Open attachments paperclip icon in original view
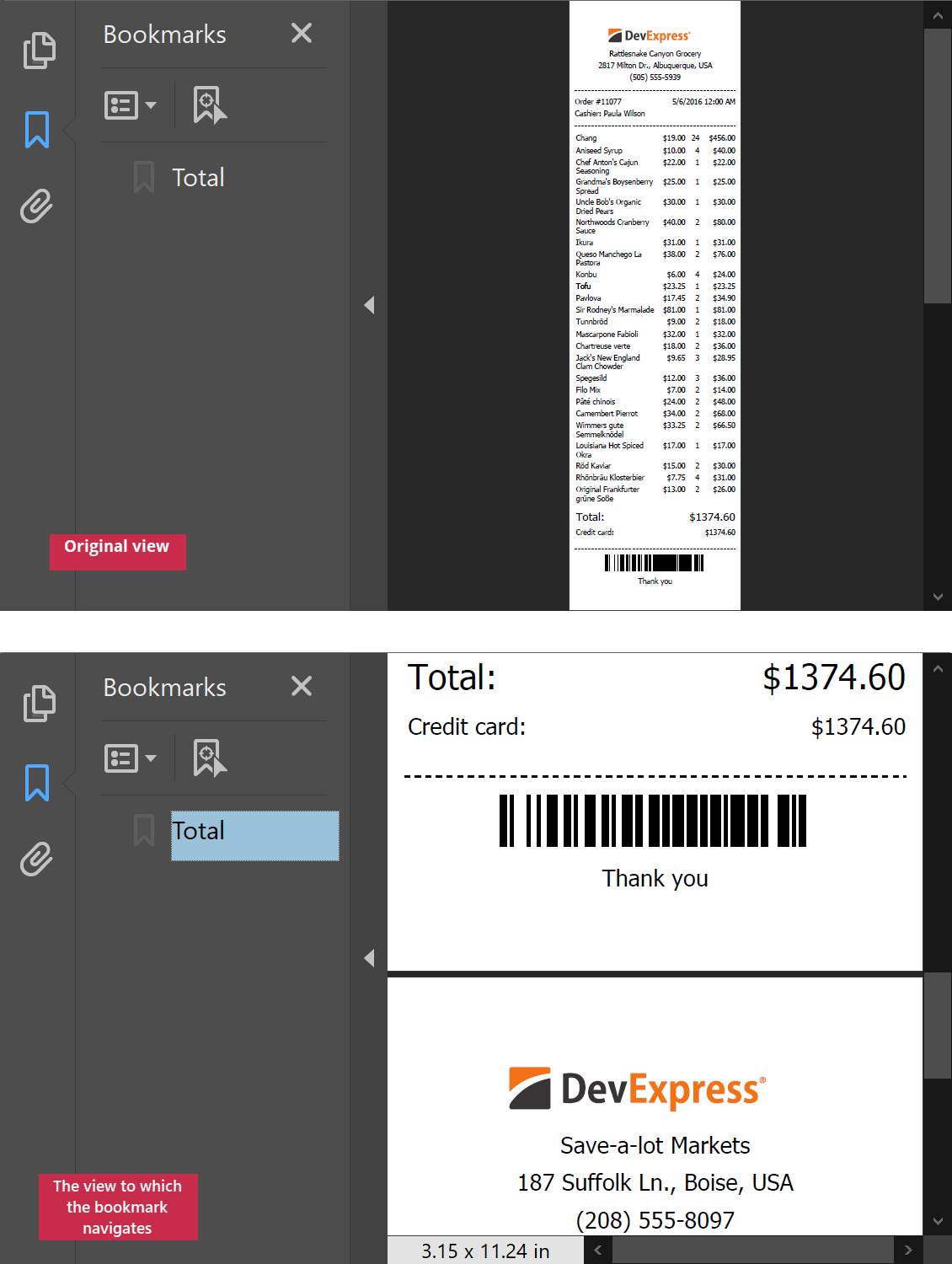Image resolution: width=952 pixels, height=1264 pixels. (x=37, y=206)
